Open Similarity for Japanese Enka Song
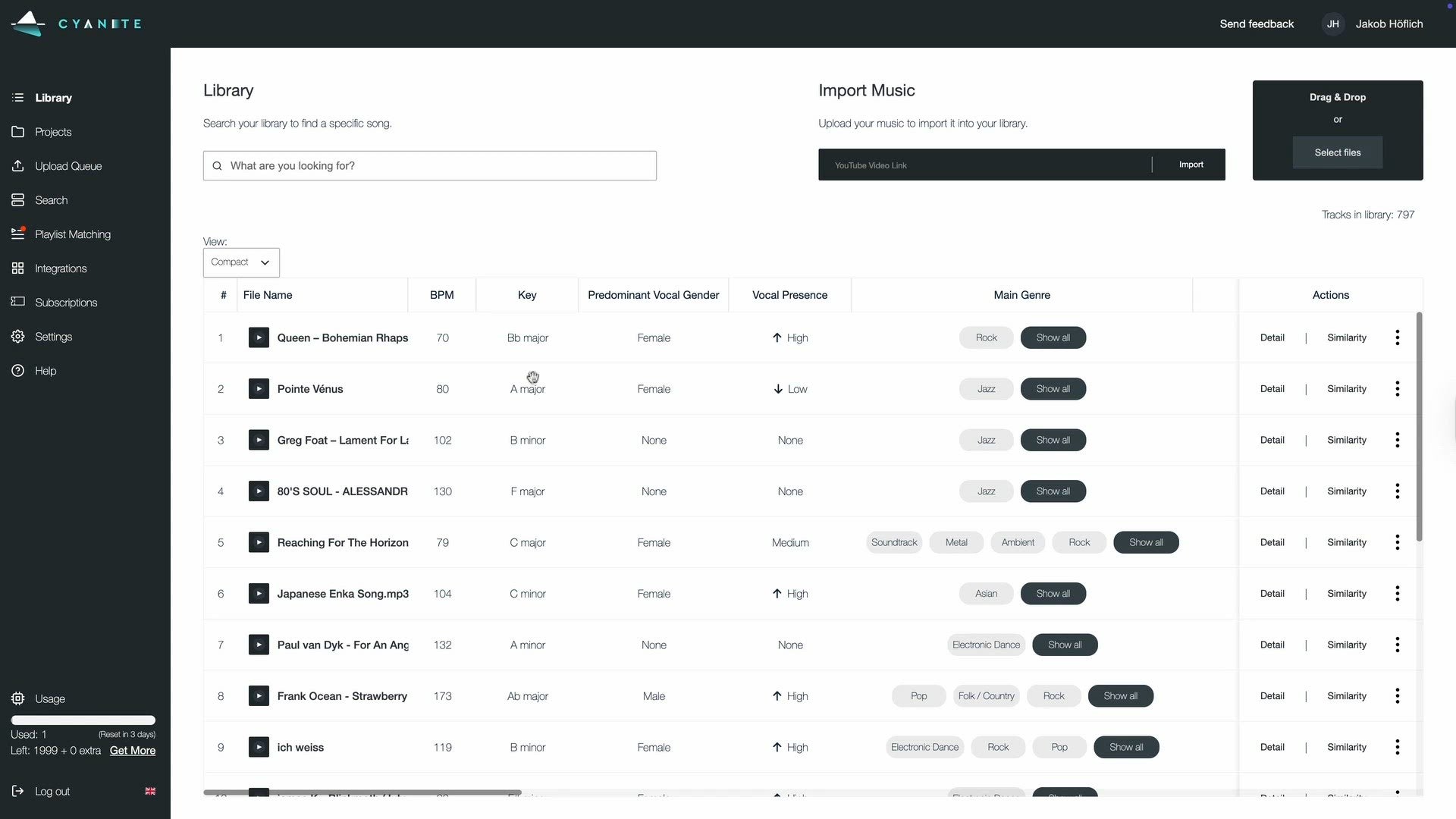Viewport: 1456px width, 819px height. click(x=1346, y=594)
